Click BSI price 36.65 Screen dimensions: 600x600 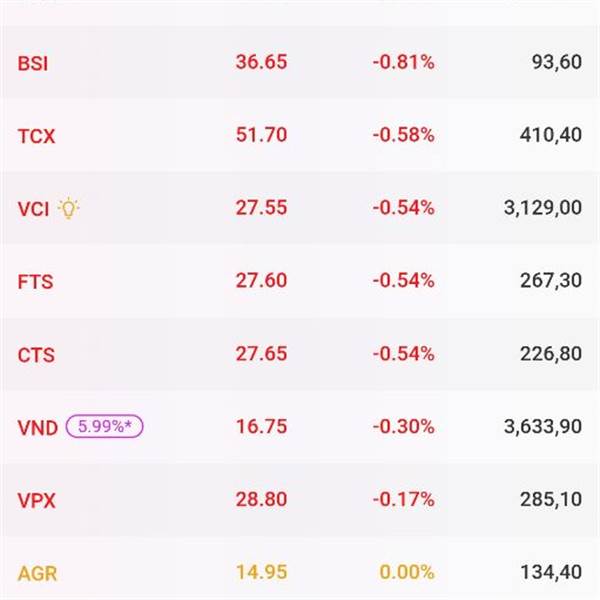(261, 62)
